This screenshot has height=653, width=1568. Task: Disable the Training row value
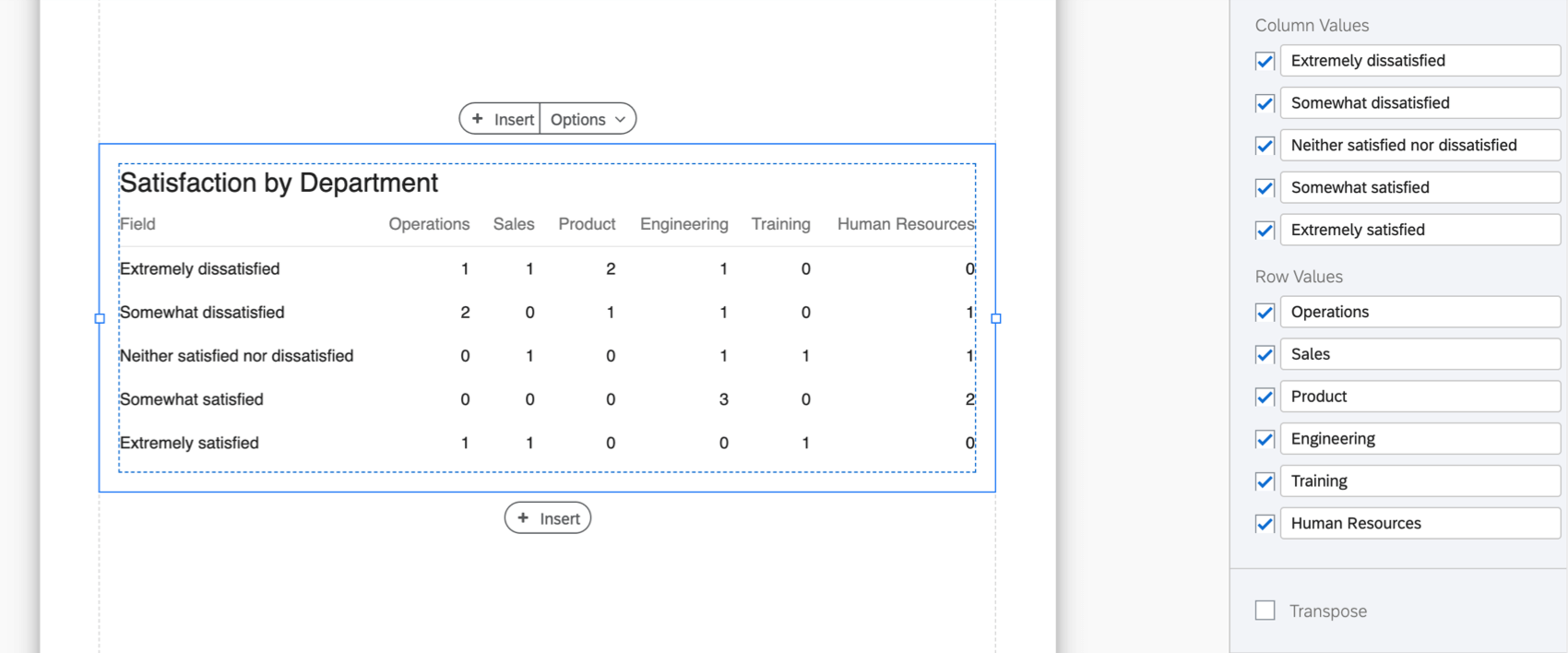tap(1265, 481)
